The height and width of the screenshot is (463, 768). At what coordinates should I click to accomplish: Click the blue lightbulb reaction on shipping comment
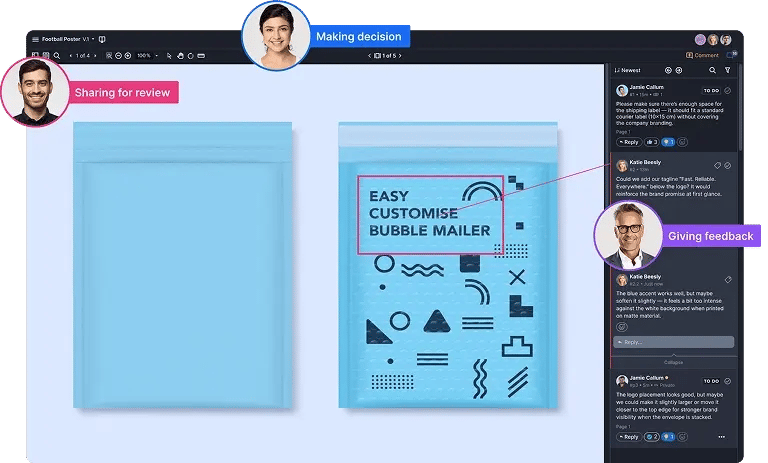click(668, 142)
